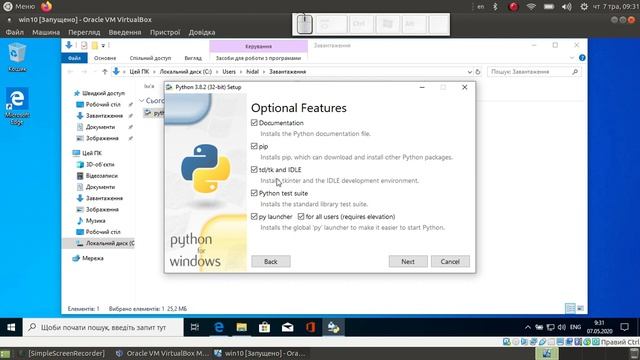
Task: Collapse the Сьогодні group chevron
Action: tap(142, 100)
